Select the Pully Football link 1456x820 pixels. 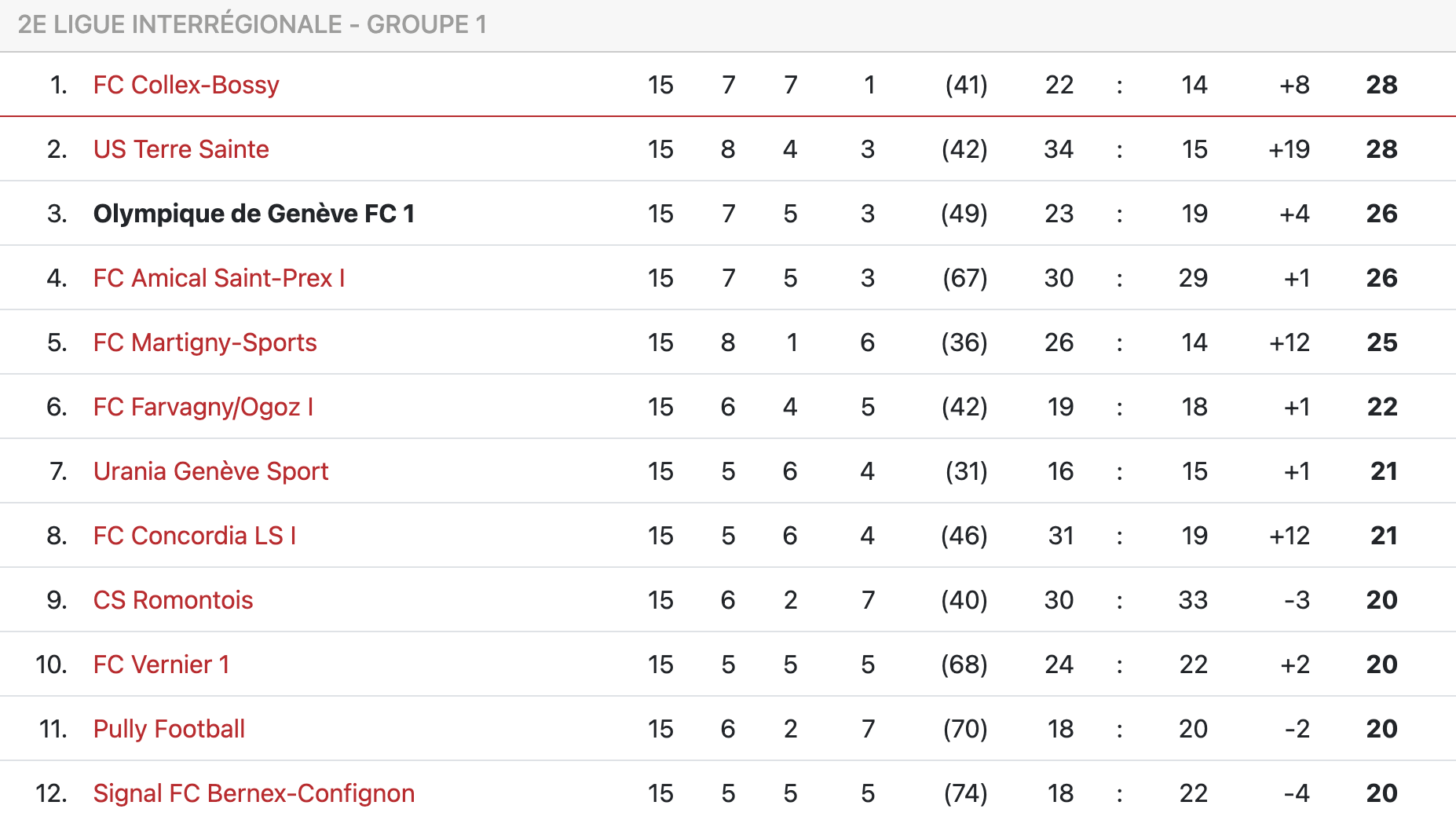(x=169, y=729)
